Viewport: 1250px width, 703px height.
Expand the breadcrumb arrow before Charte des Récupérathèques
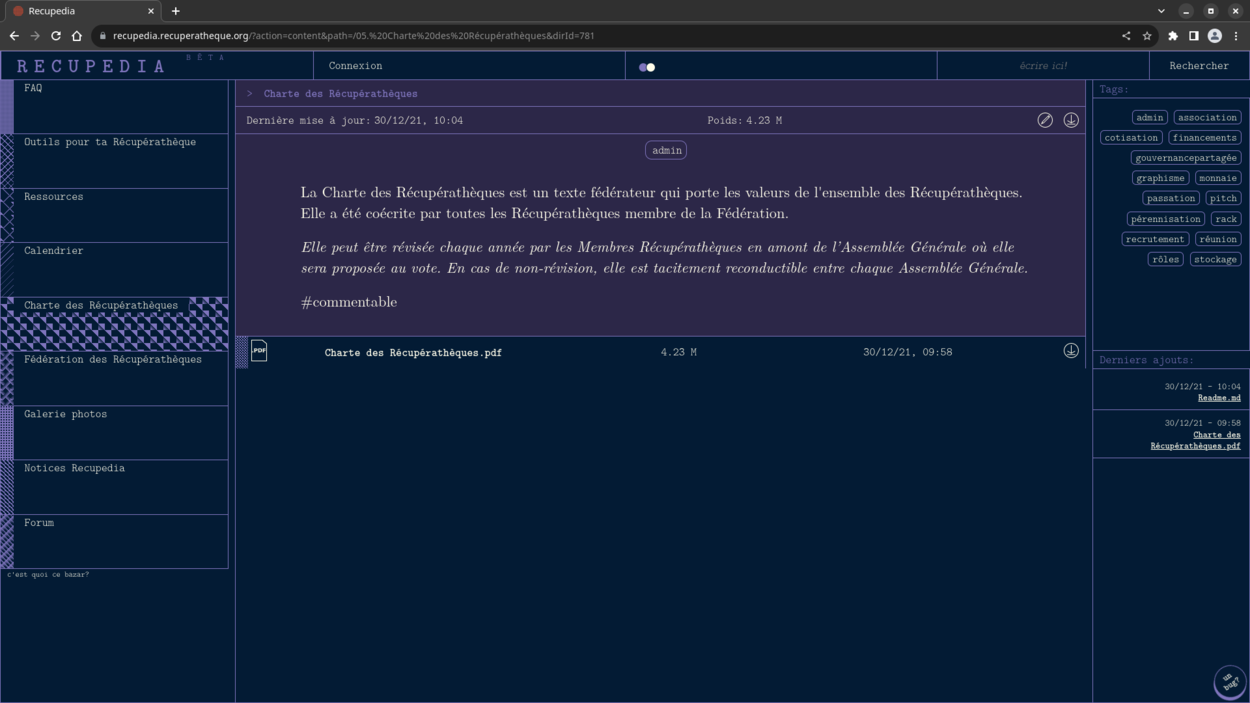tap(250, 94)
